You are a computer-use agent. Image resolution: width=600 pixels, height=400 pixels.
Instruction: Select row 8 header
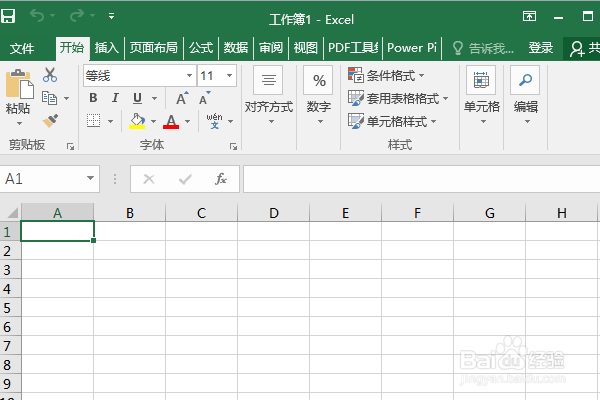click(x=10, y=365)
